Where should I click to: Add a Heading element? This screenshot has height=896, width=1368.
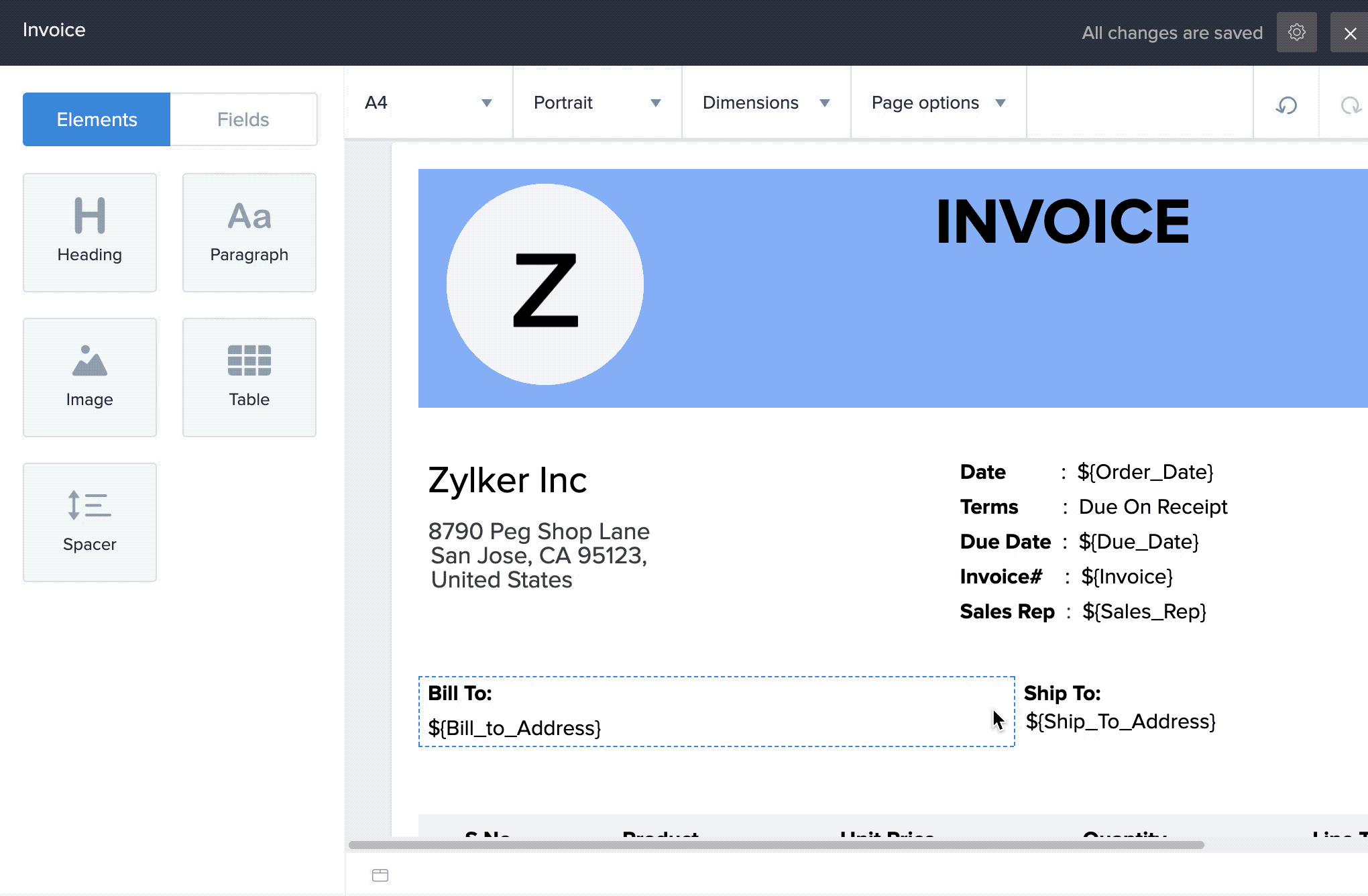[90, 232]
